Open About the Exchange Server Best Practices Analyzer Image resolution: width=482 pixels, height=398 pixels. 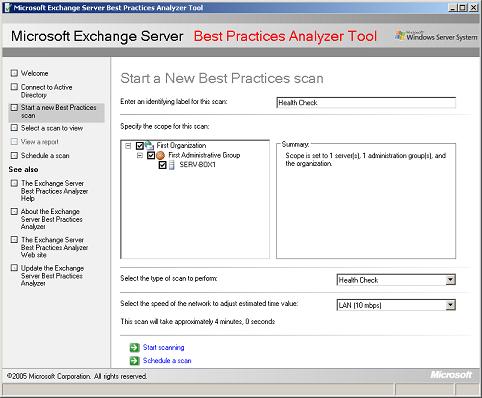click(52, 219)
